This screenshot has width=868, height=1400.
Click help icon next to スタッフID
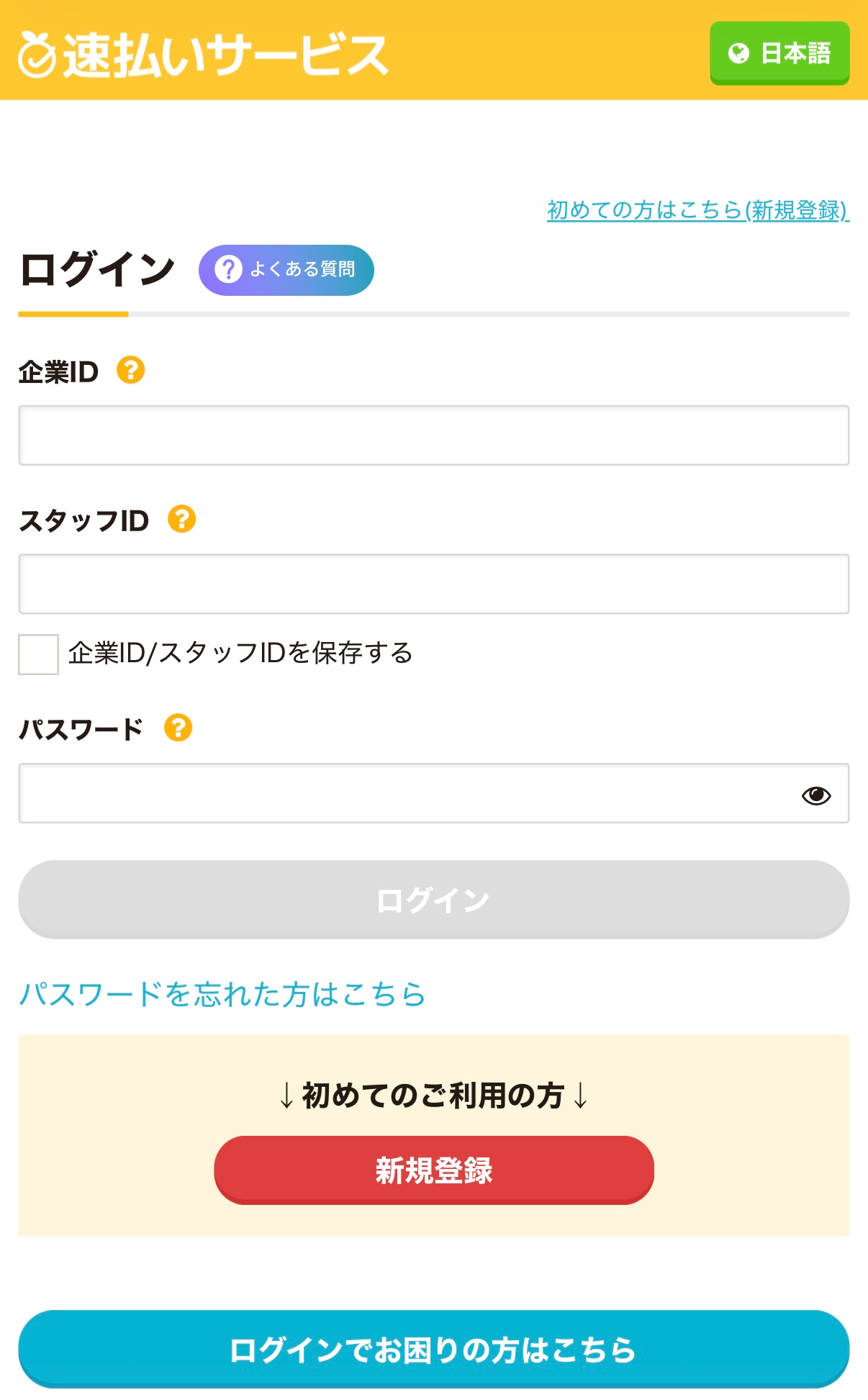tap(181, 519)
